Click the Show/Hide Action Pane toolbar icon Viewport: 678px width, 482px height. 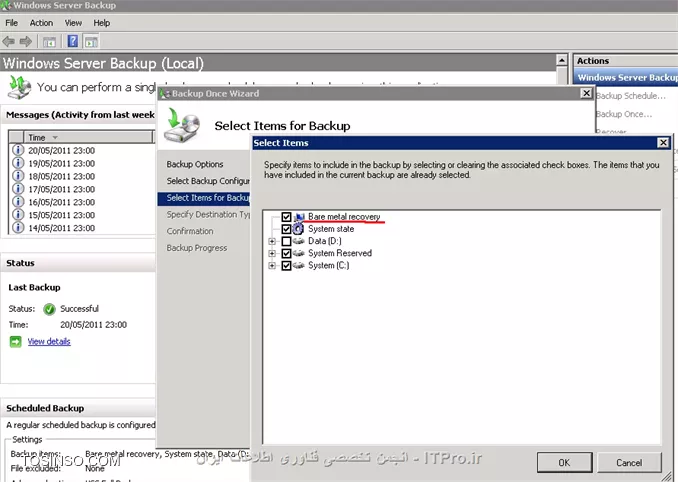click(91, 42)
